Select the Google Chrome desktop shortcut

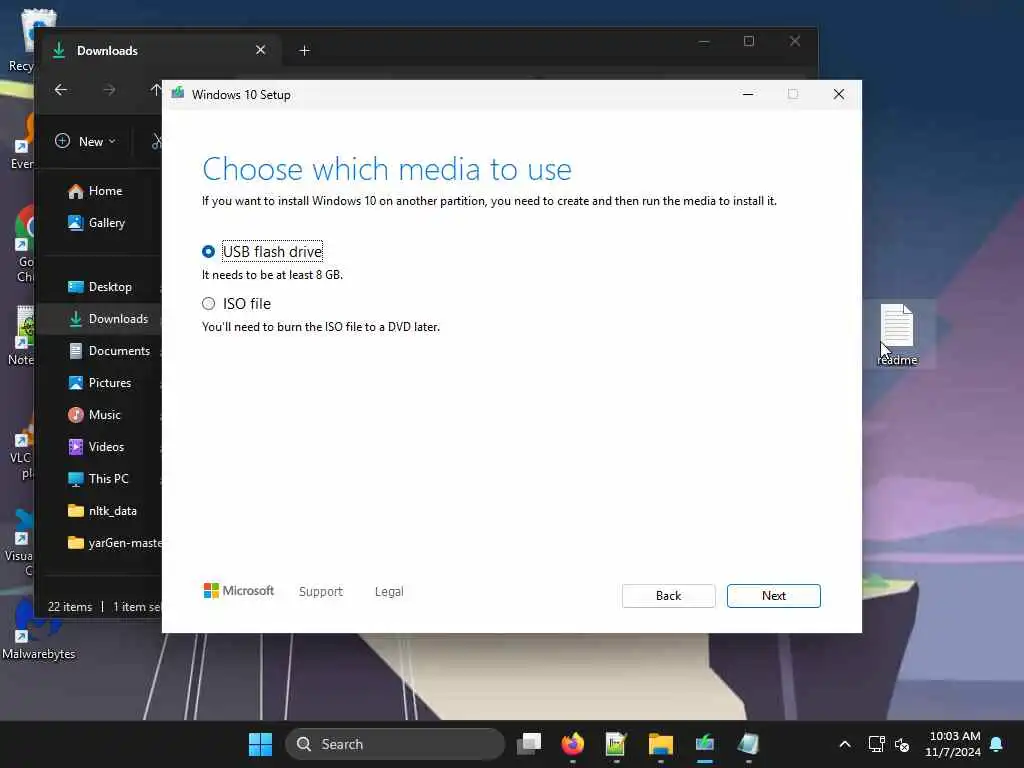tap(25, 244)
